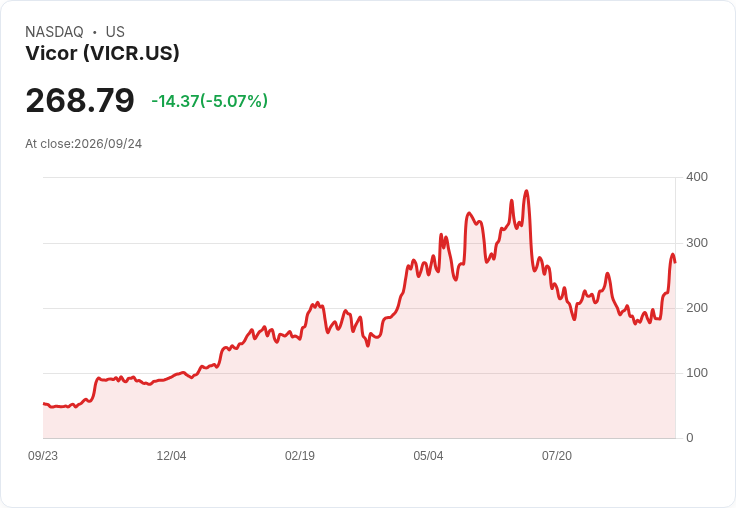Click the -14.37(-5.07%) price change
736x508 pixels.
click(x=209, y=101)
